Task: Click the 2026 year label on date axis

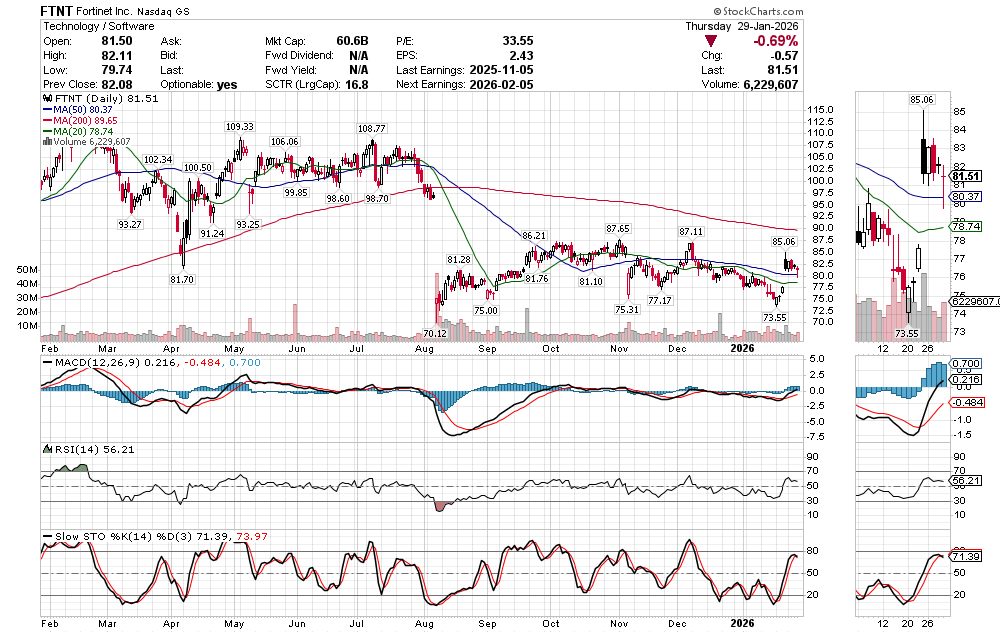Action: (x=741, y=348)
